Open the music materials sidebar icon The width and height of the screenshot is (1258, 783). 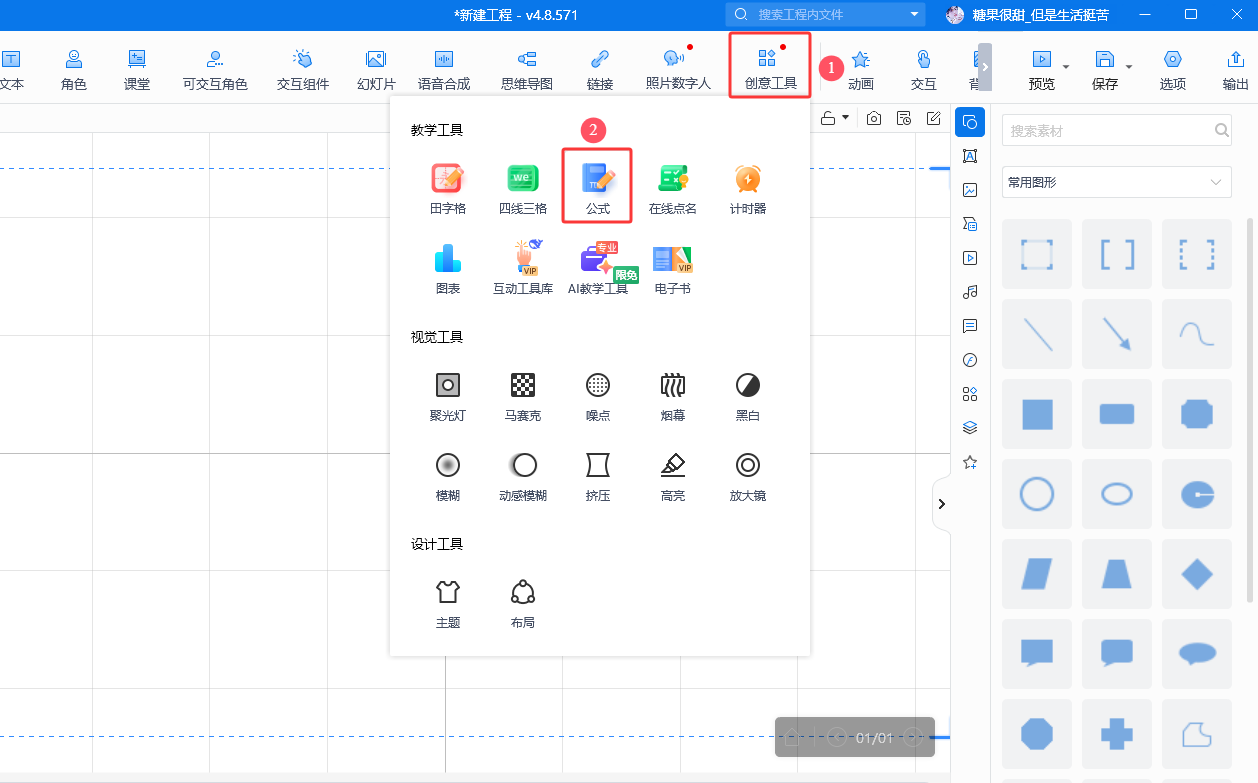tap(969, 292)
